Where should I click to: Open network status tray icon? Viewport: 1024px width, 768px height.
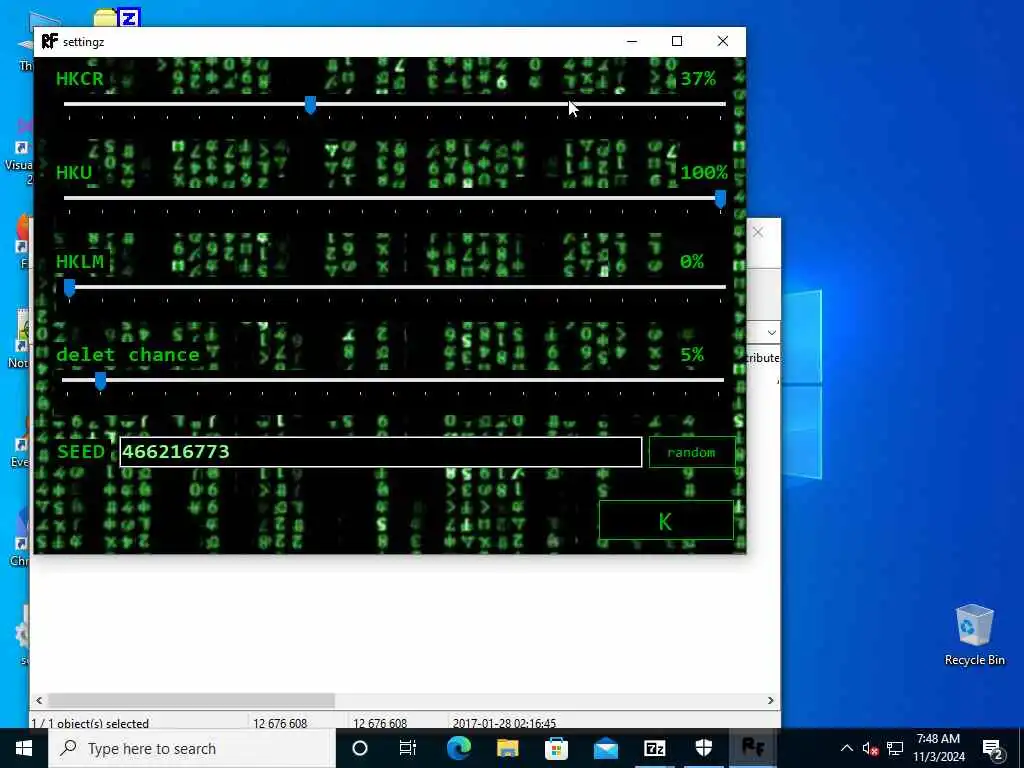895,748
